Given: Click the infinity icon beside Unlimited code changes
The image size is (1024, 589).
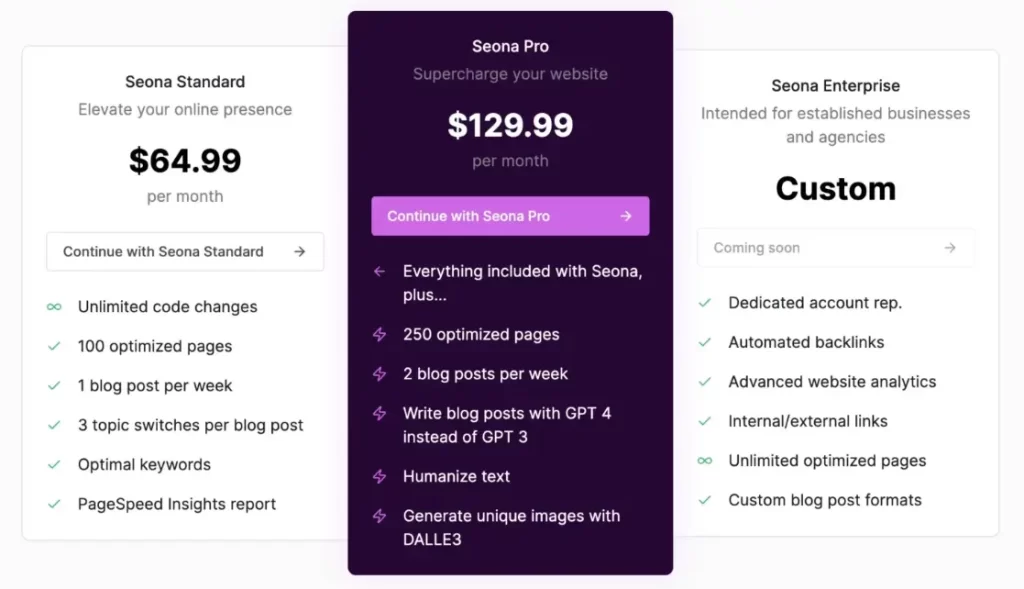Looking at the screenshot, I should click(x=54, y=307).
